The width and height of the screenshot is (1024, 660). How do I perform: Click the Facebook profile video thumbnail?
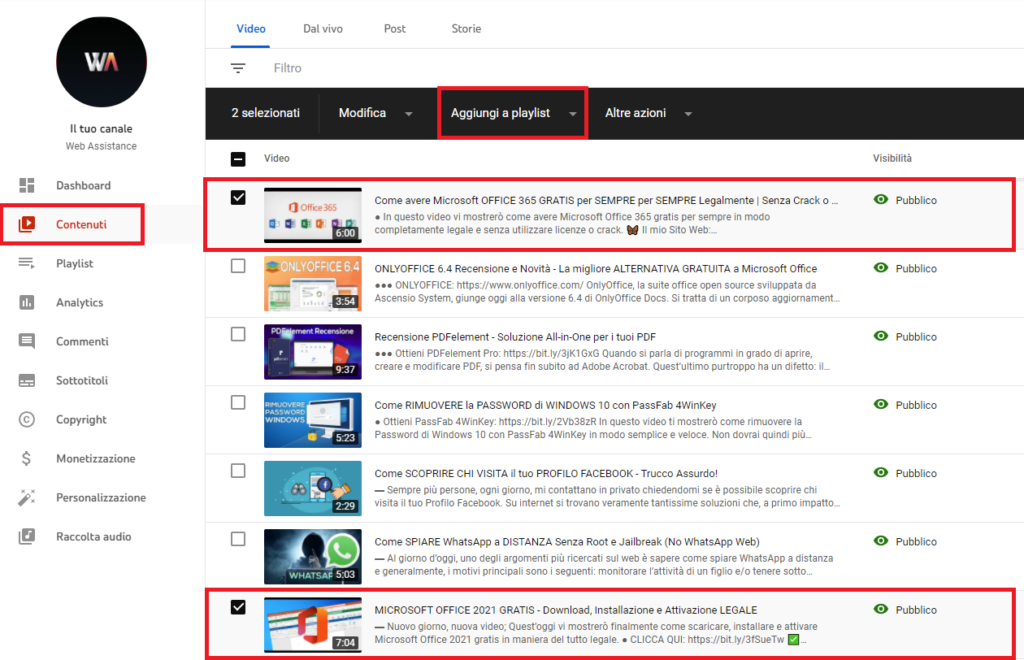(313, 488)
